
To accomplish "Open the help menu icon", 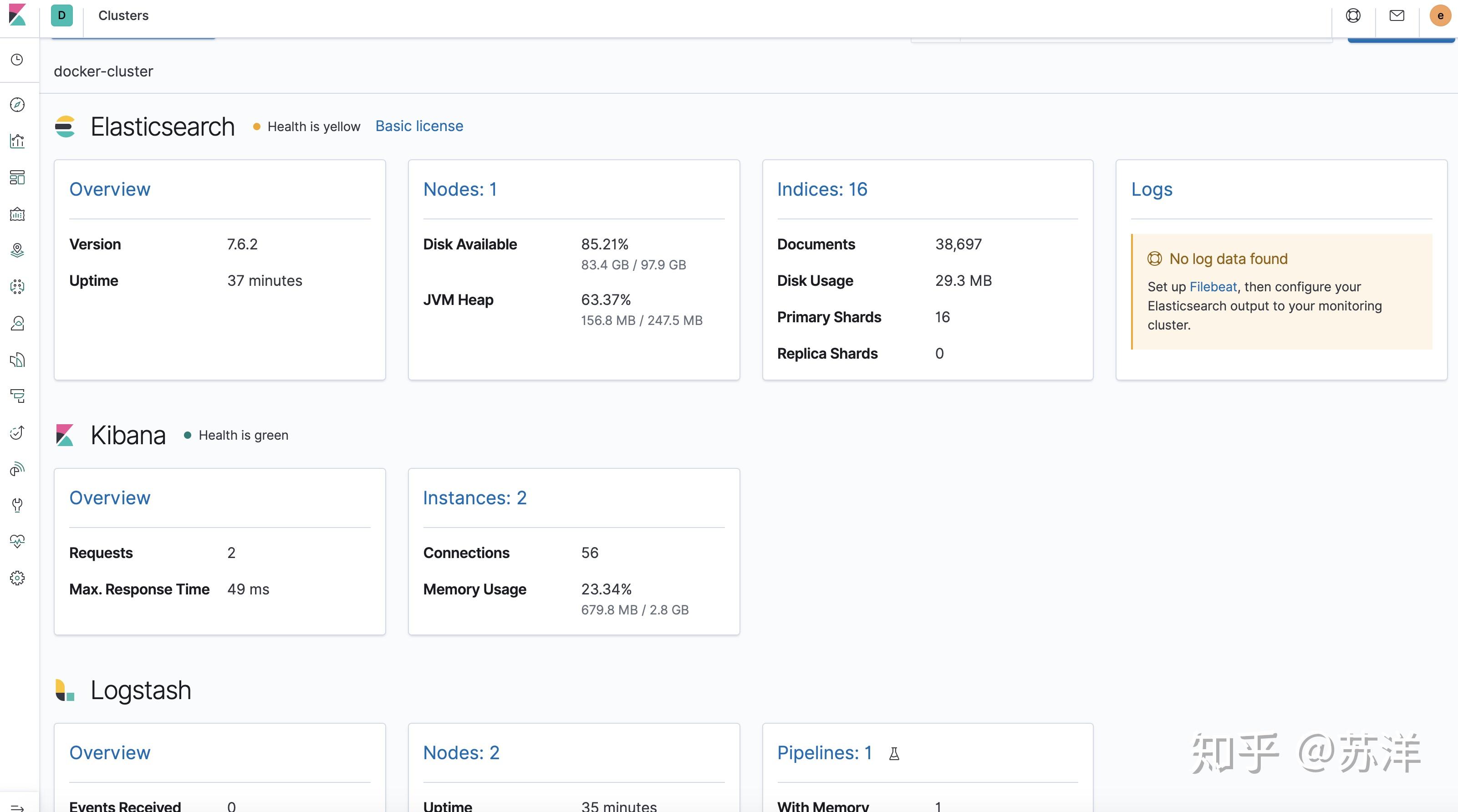I will (1353, 15).
